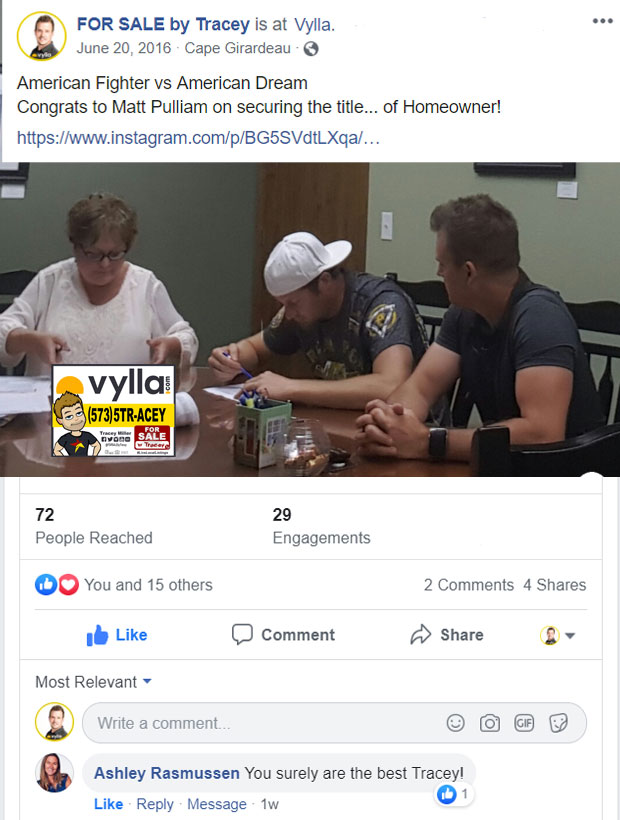Open the house closing photo
This screenshot has height=820, width=620.
coord(310,319)
